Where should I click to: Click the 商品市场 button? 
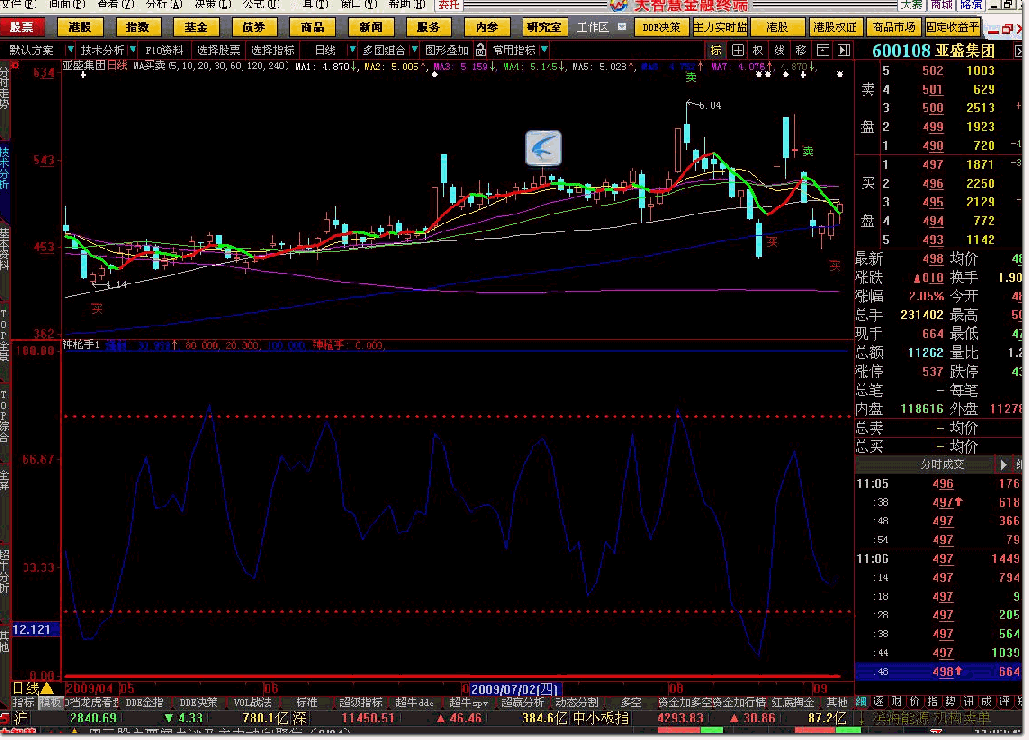pyautogui.click(x=894, y=27)
